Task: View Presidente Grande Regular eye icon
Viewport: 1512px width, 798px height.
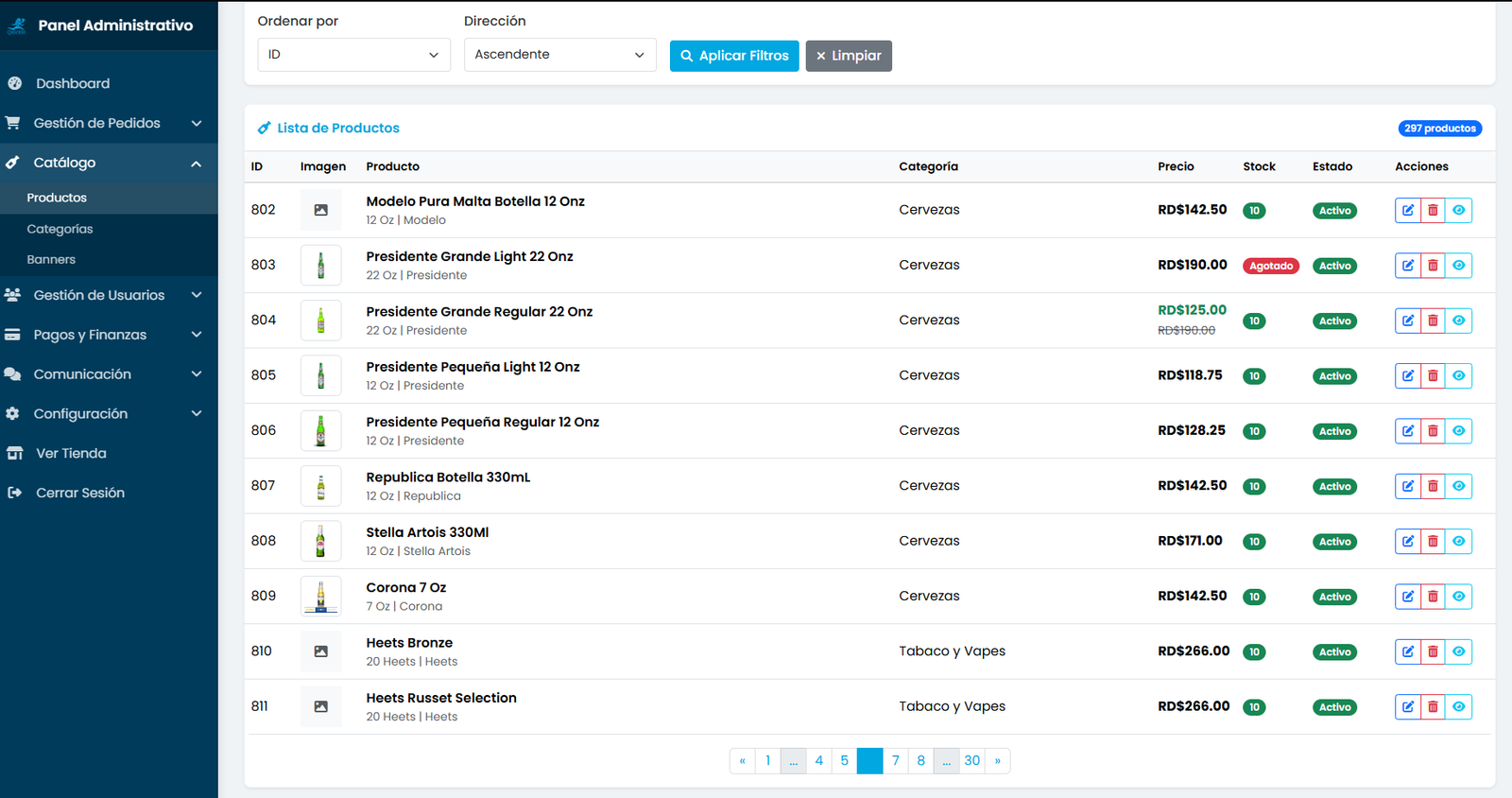Action: point(1459,321)
